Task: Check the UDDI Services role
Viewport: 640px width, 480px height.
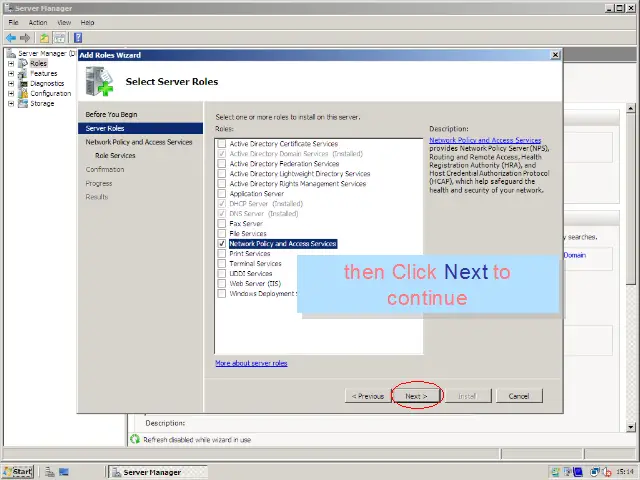Action: click(222, 273)
